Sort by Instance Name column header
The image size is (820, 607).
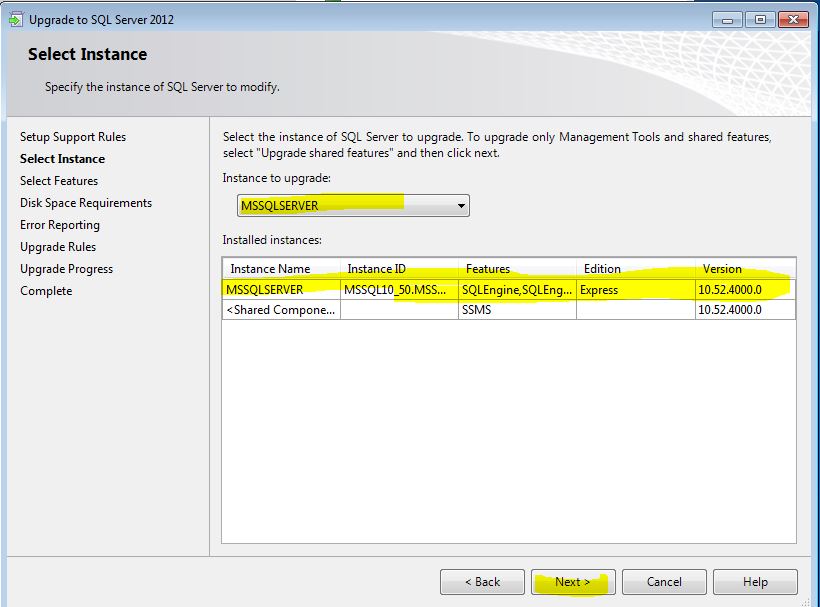281,269
